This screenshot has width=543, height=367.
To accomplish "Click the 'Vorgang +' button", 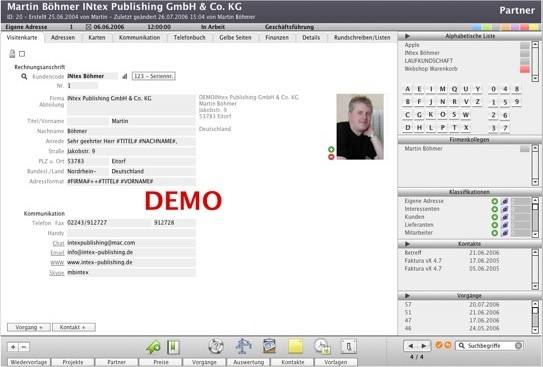I will click(29, 327).
